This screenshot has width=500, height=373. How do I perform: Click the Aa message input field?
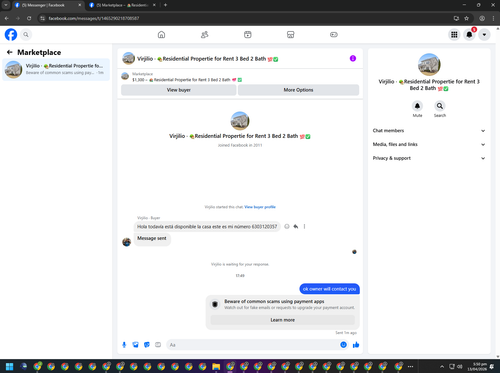click(x=253, y=345)
